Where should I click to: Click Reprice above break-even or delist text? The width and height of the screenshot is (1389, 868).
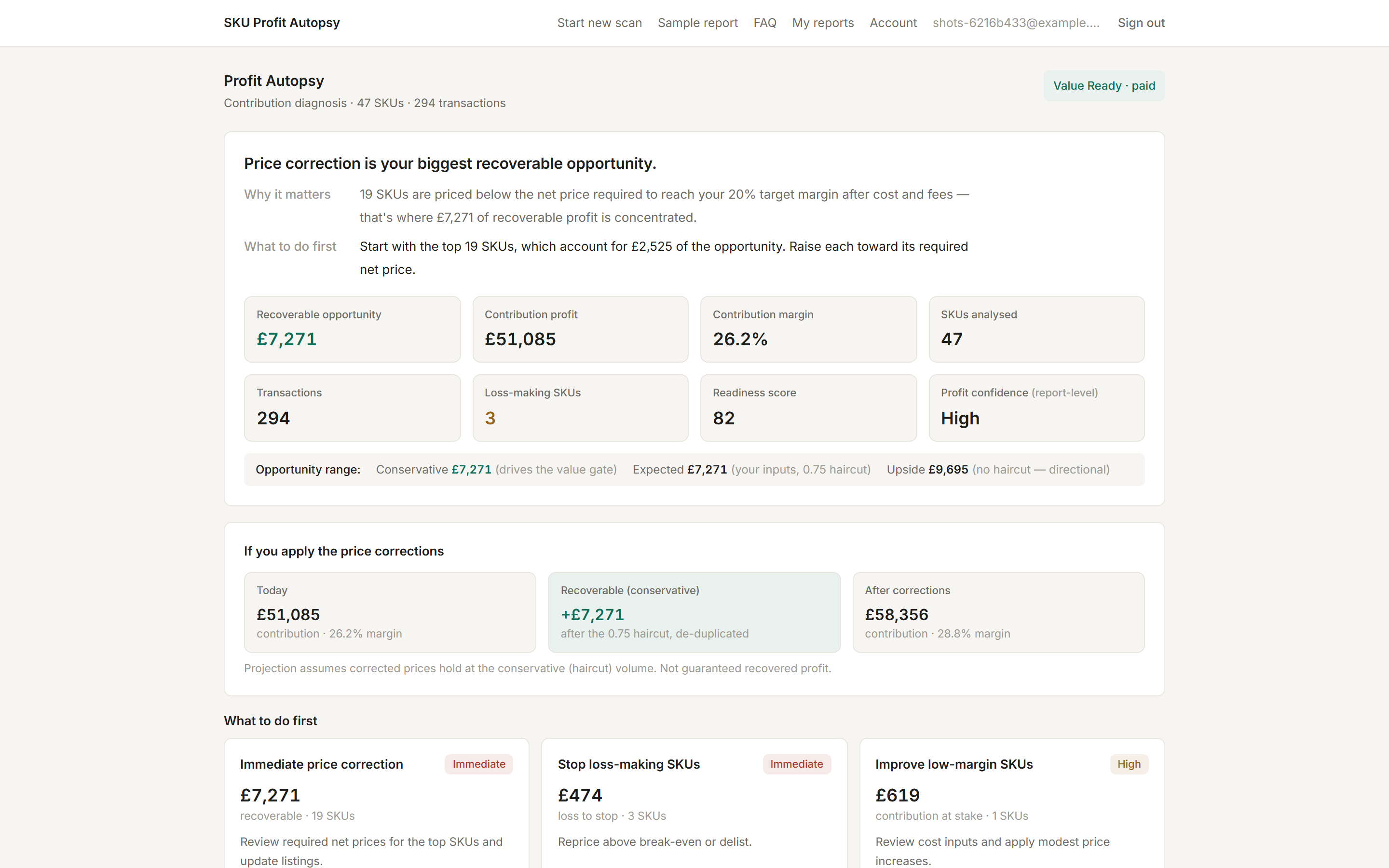(654, 842)
